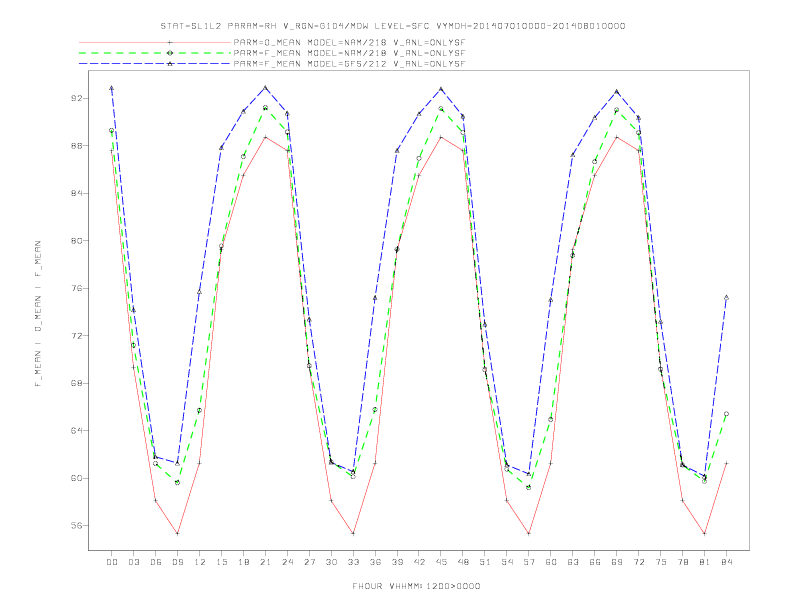Viewport: 792px width, 612px height.
Task: Click the x-axis tick label 63
Action: click(573, 562)
